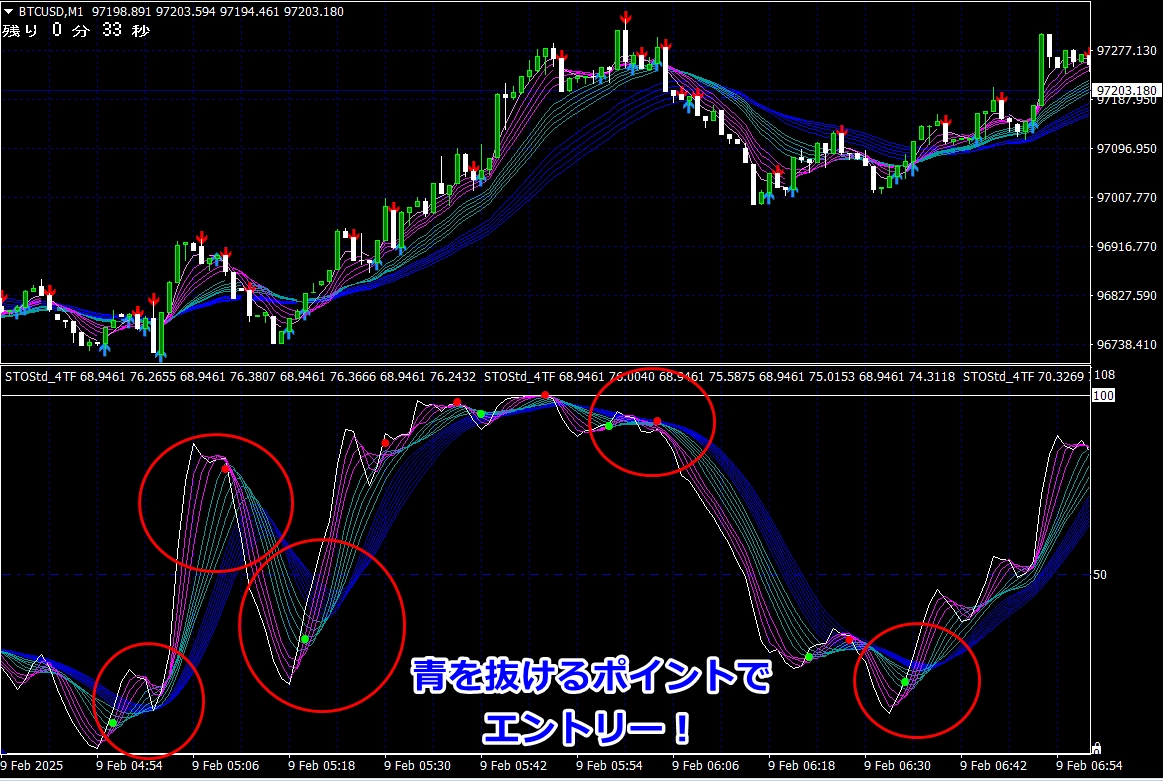Select the current price label 97203.180
This screenshot has height=781, width=1163.
click(x=1126, y=91)
